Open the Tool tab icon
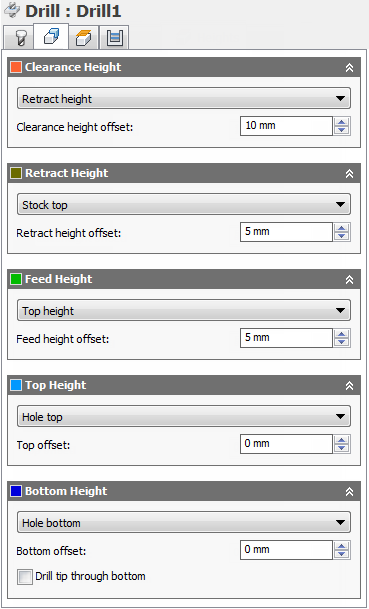369x609 pixels. [19, 38]
